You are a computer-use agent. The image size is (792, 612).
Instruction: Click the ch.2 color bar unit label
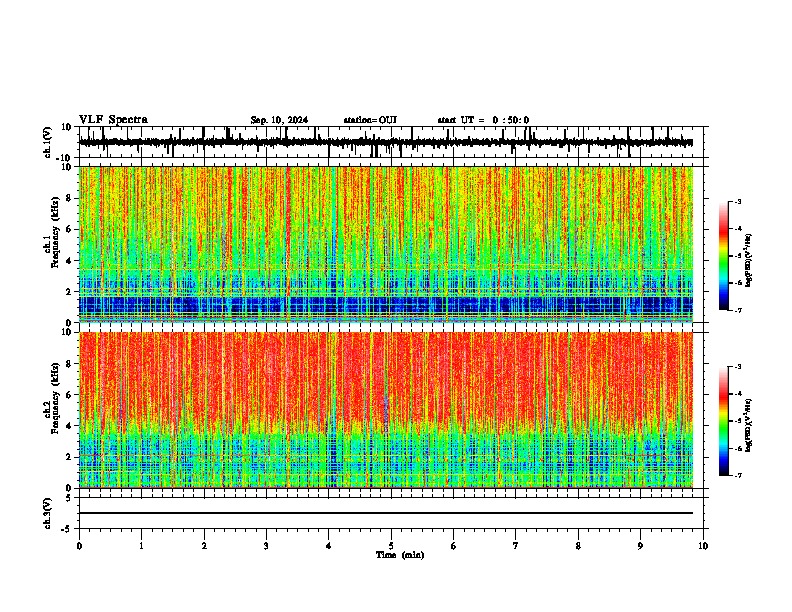pos(748,425)
